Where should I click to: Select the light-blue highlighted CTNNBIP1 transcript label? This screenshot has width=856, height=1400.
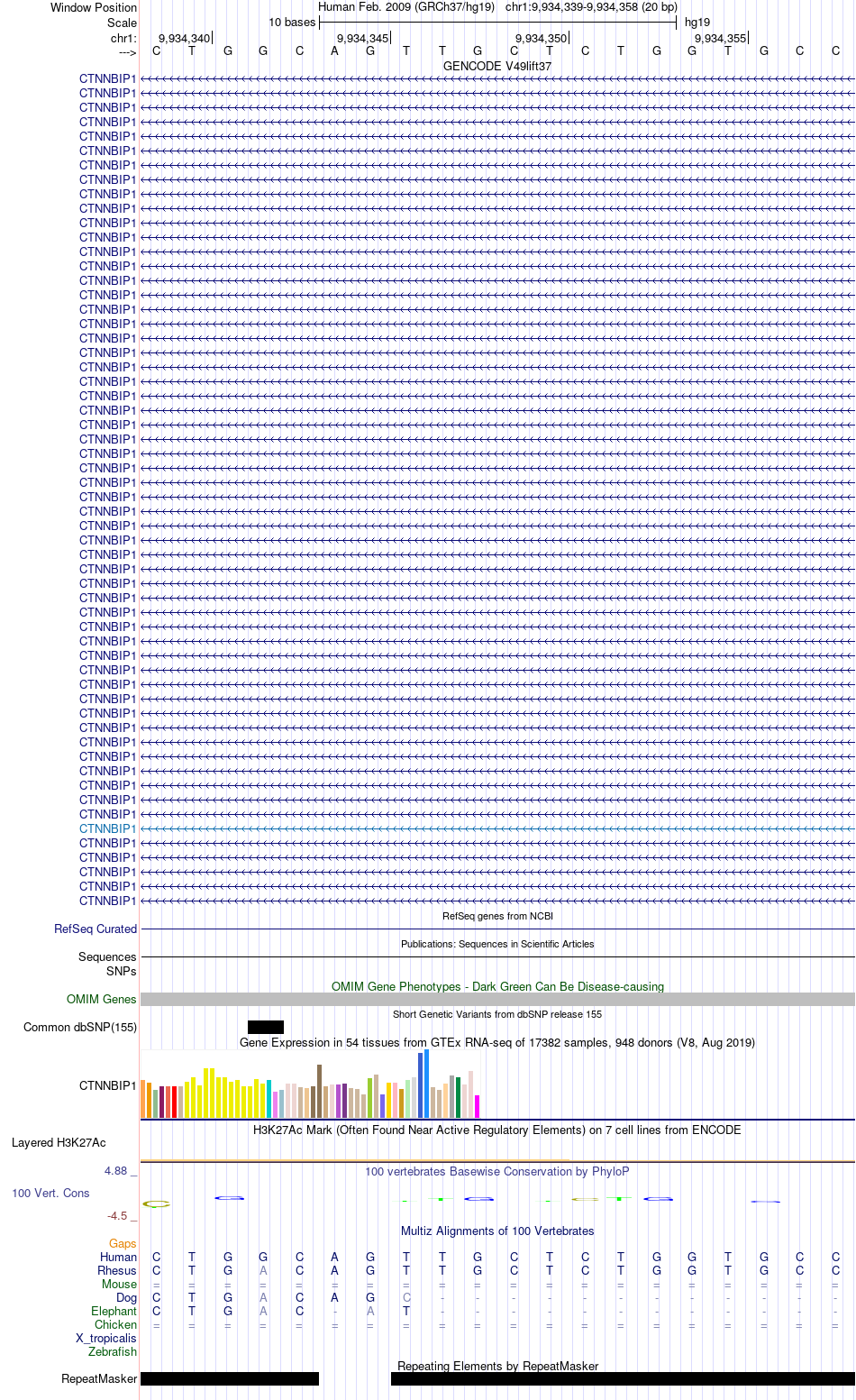pos(107,828)
